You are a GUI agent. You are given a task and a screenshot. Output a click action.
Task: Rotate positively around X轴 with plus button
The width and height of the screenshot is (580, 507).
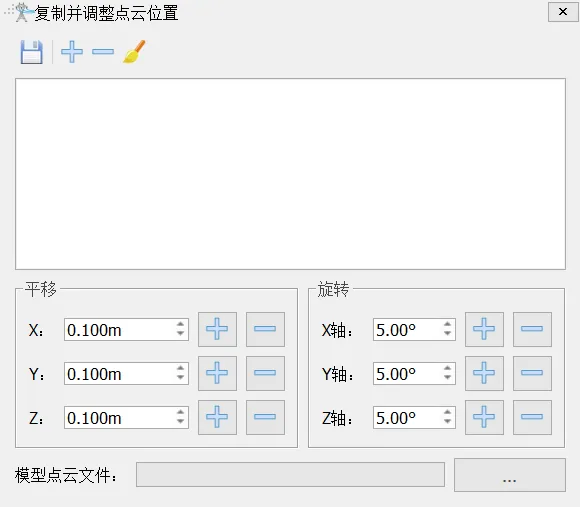pos(484,329)
